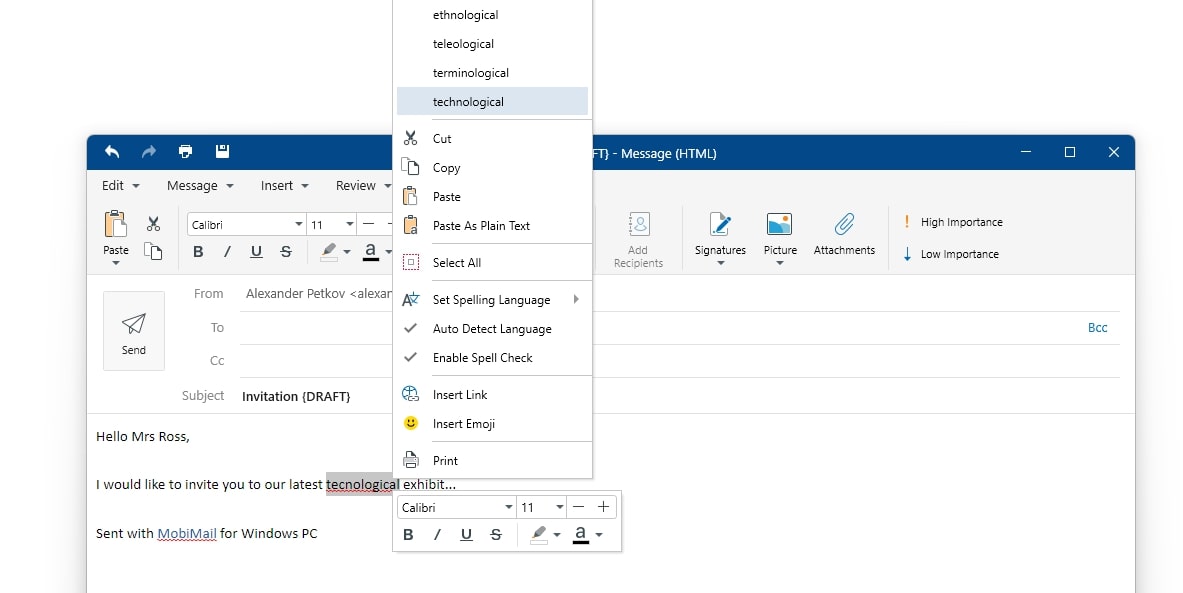Select Paste As Plain Text menu entry
The width and height of the screenshot is (1183, 593).
click(x=481, y=226)
